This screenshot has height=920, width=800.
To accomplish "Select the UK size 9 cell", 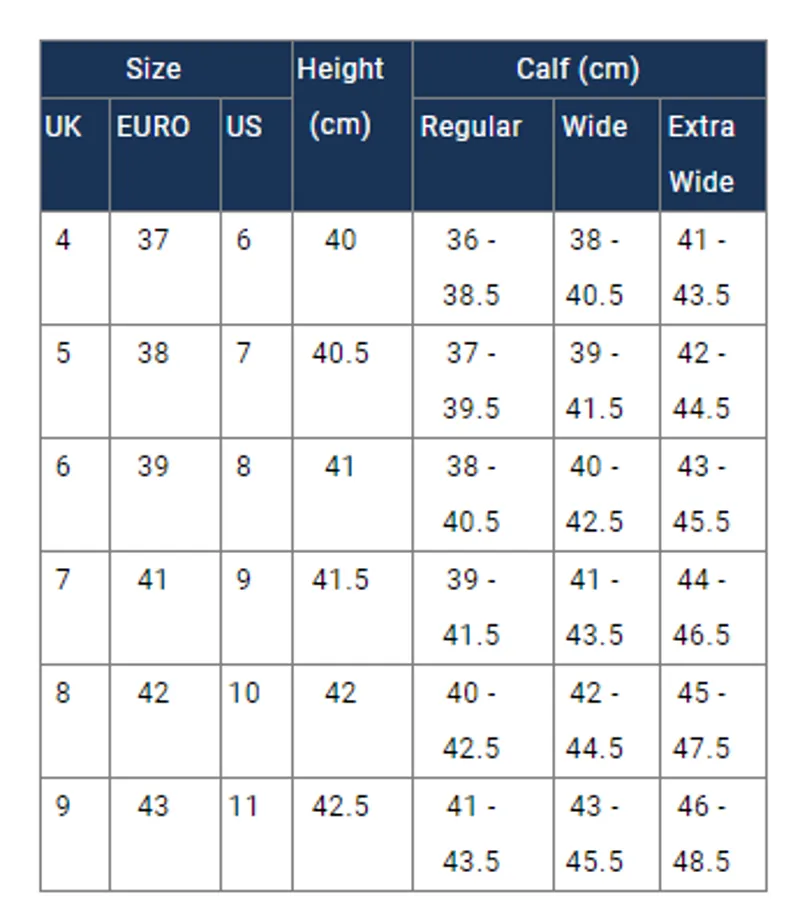I will pos(75,834).
